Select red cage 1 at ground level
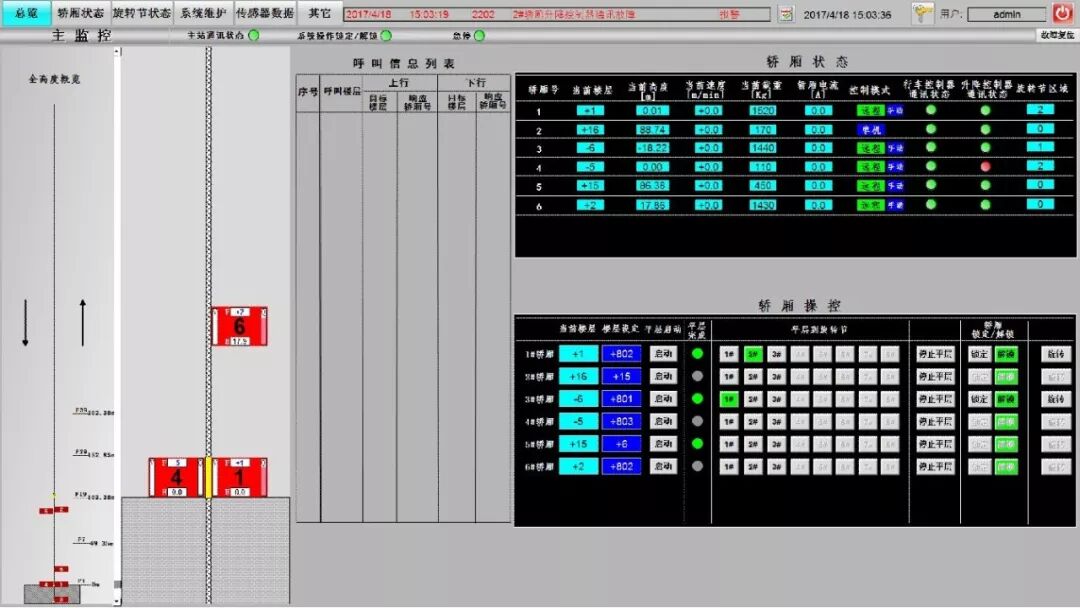 coord(239,477)
